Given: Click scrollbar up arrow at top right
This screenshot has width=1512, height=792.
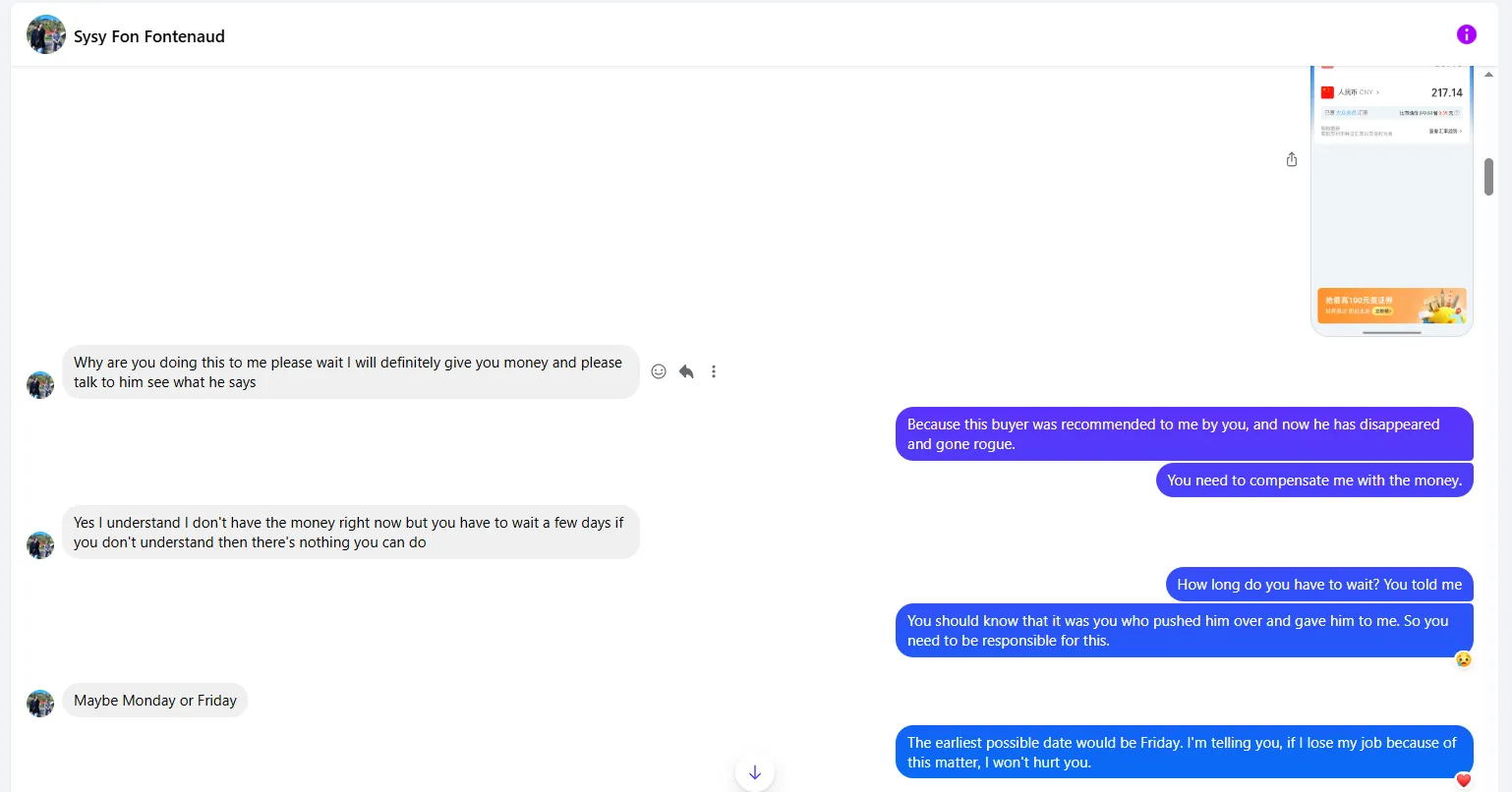Looking at the screenshot, I should click(1488, 75).
